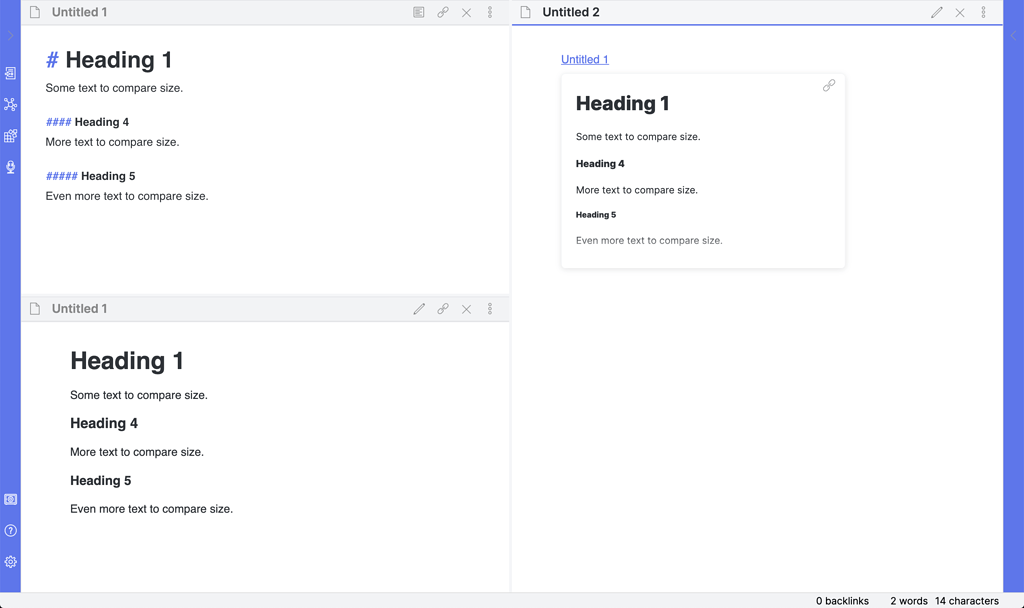Click 0 backlinks in the status bar
Screen dimensions: 1024x608
[842, 601]
